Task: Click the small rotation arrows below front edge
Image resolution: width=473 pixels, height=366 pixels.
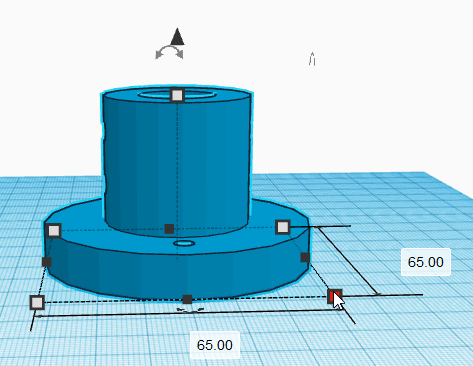Action: point(190,310)
